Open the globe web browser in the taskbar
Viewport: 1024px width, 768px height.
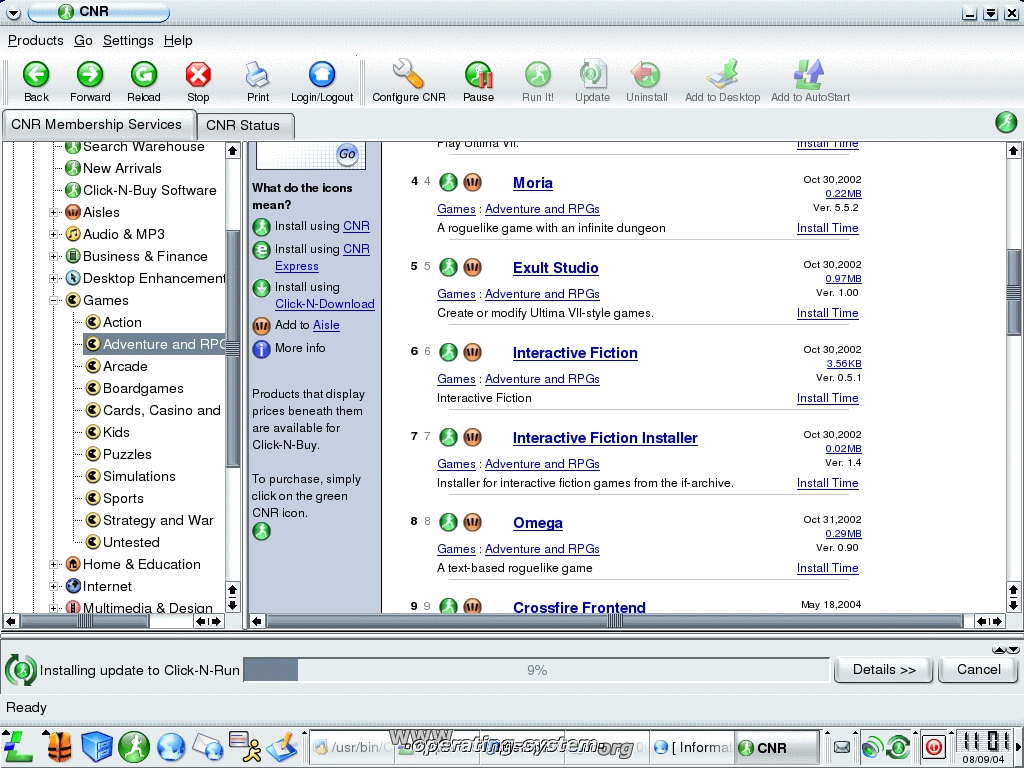coord(171,748)
